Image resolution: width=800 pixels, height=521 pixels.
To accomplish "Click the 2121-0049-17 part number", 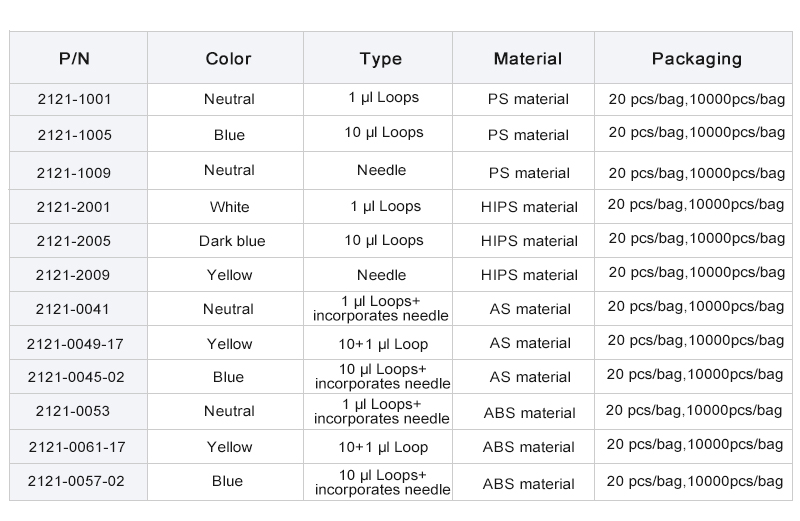I will click(x=74, y=344).
